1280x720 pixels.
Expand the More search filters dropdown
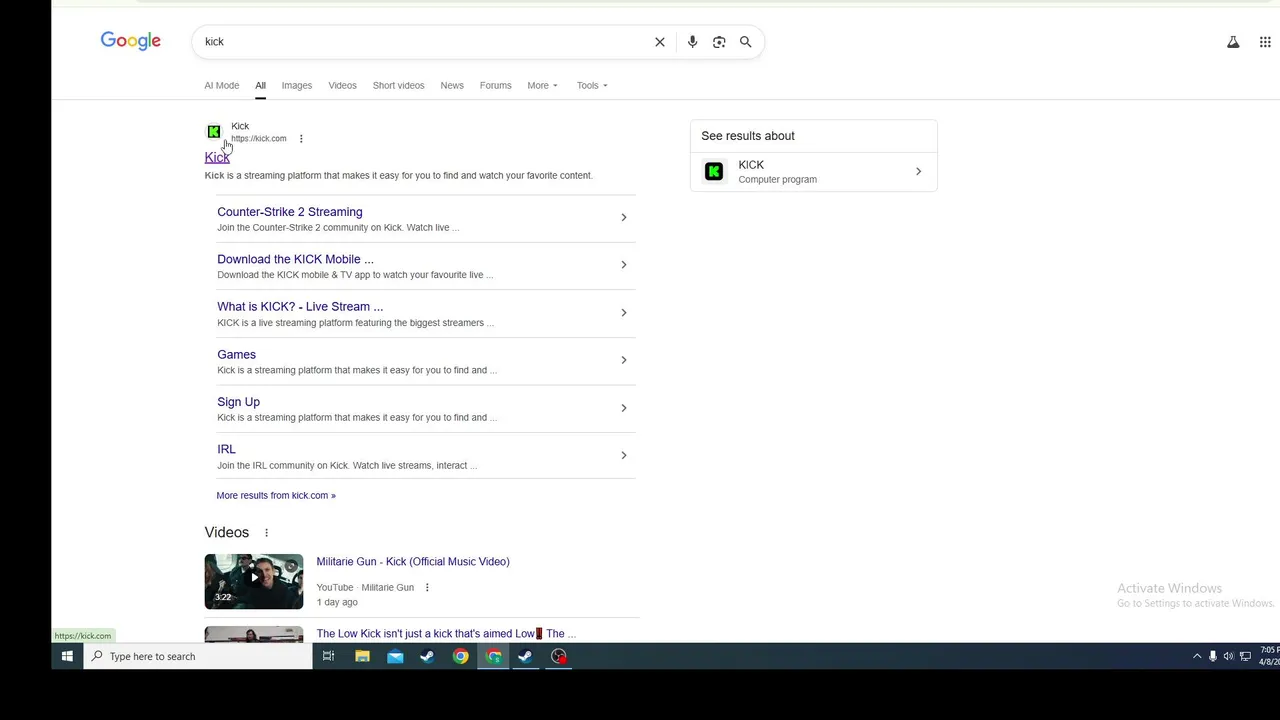(x=542, y=85)
